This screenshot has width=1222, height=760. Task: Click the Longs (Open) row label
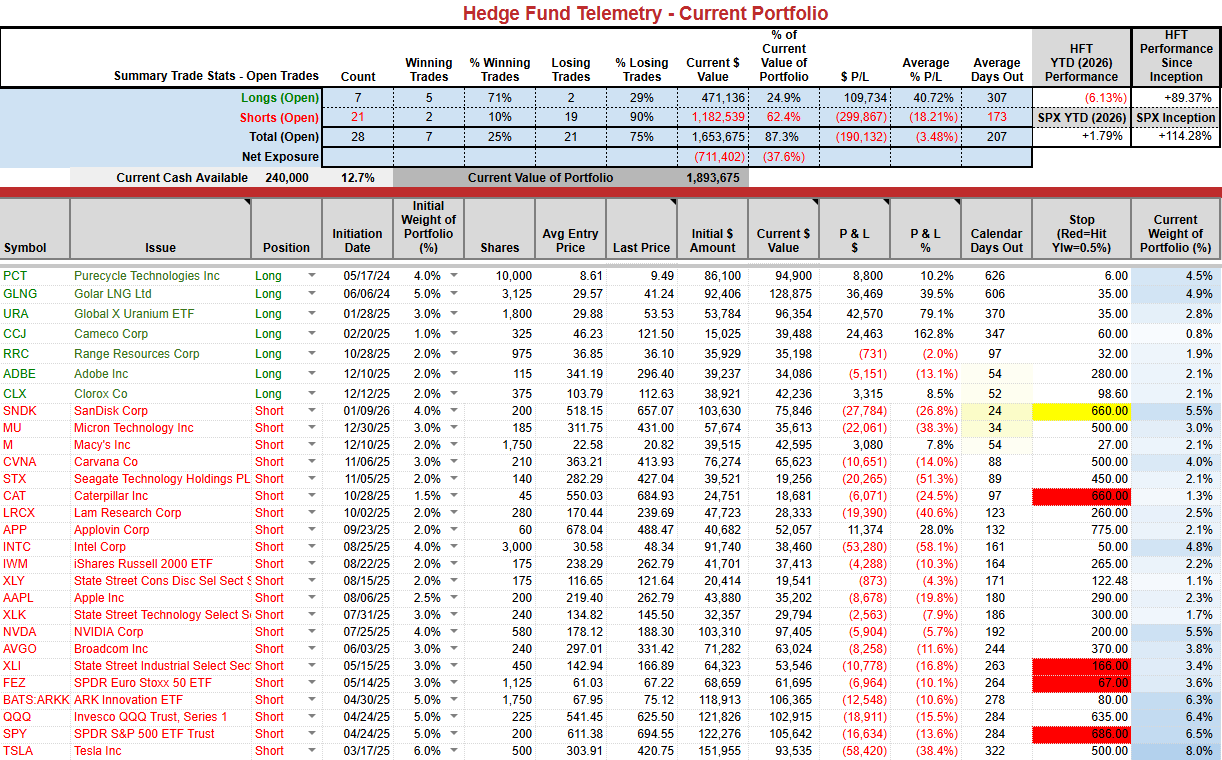pos(279,98)
